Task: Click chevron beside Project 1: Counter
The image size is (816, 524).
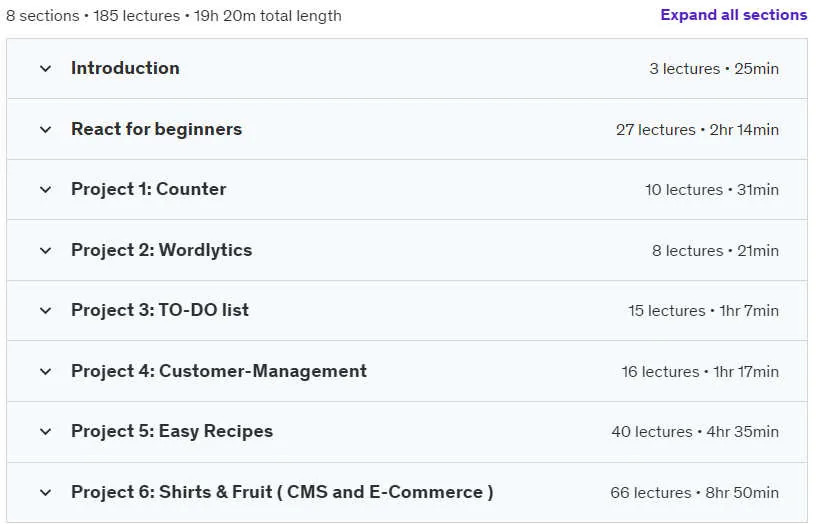Action: tap(46, 190)
